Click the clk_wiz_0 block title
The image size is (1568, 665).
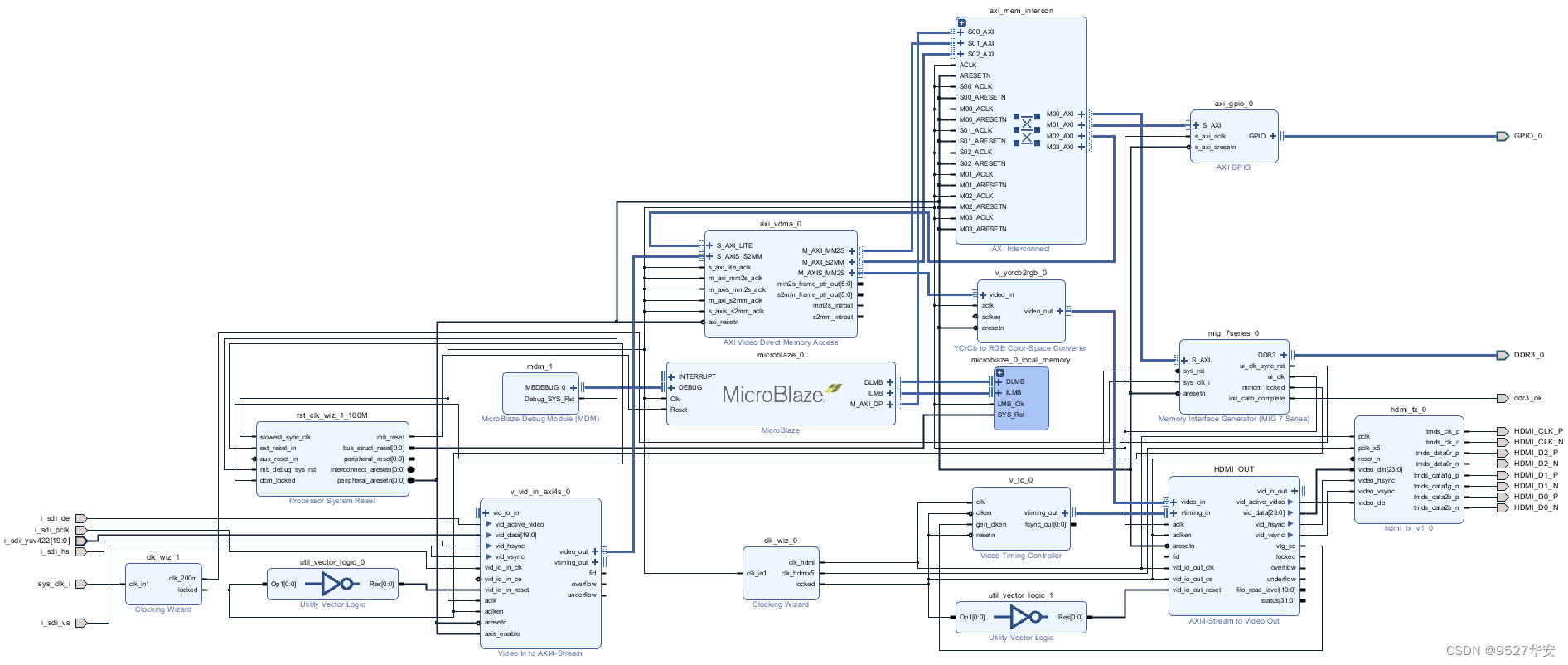781,540
